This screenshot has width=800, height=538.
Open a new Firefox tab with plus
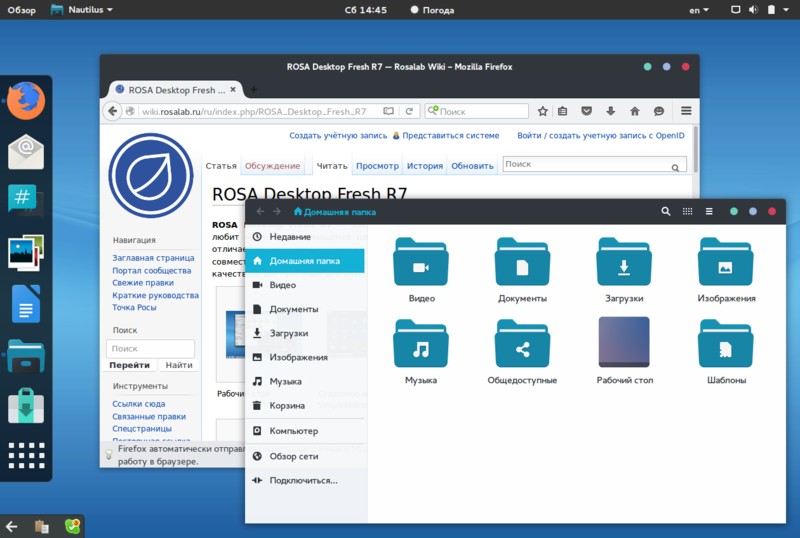(254, 90)
